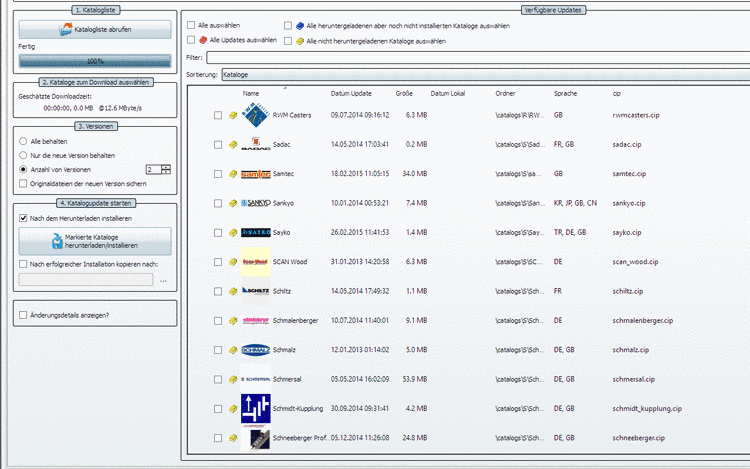The height and width of the screenshot is (469, 750).
Task: Tick the checkbox for Samtec catalog
Action: [x=218, y=174]
